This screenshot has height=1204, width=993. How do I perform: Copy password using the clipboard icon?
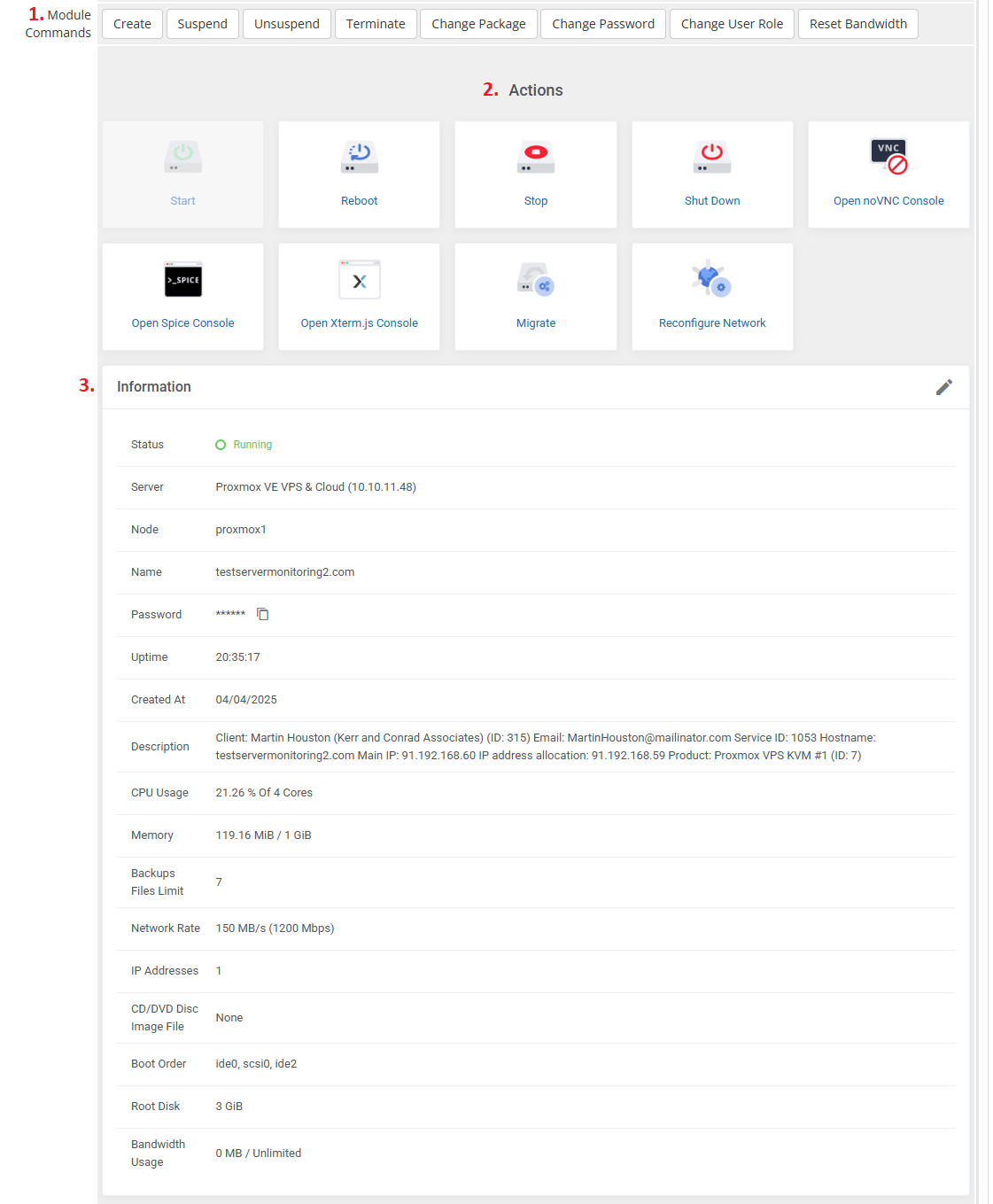coord(263,614)
